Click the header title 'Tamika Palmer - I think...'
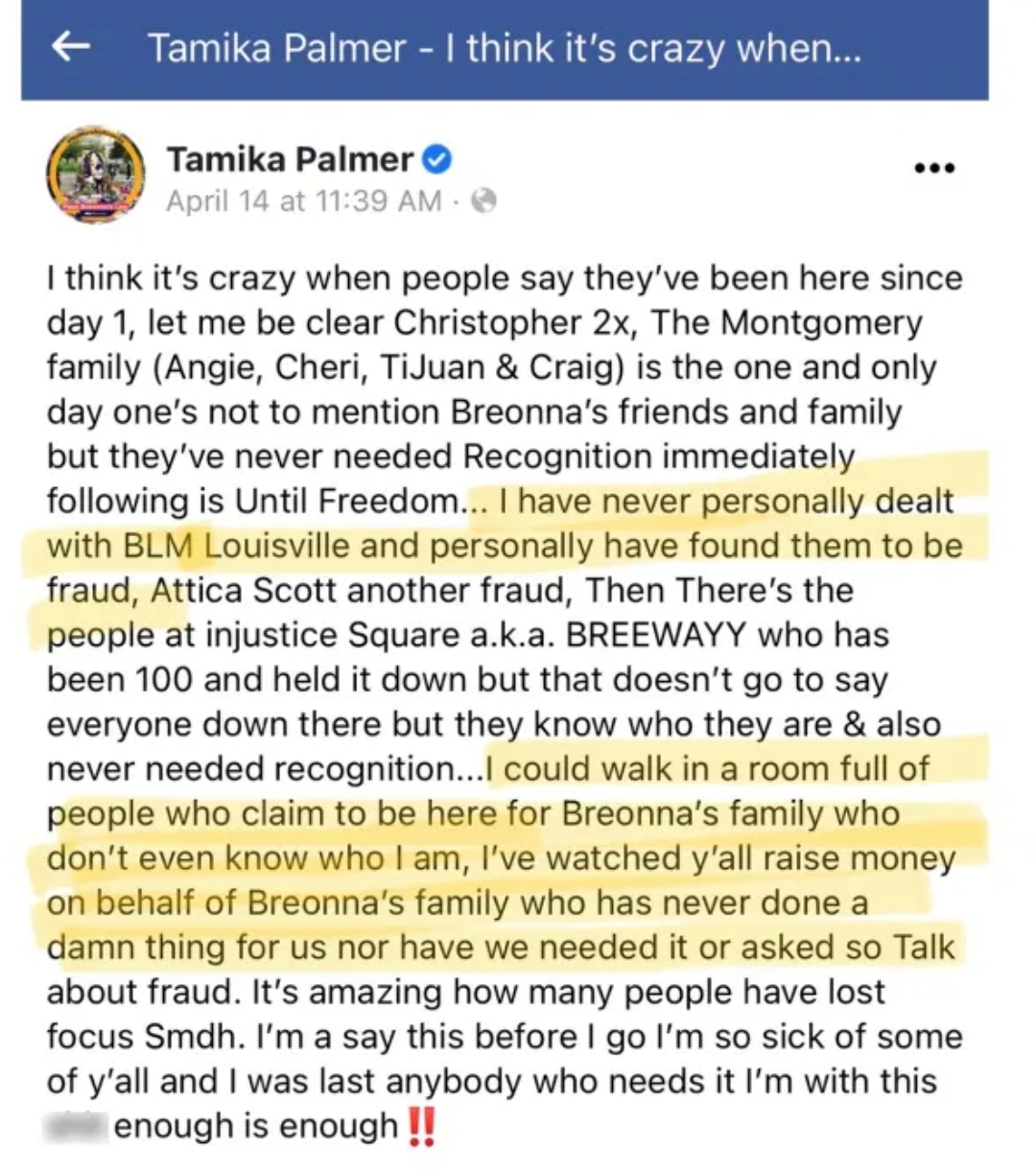 point(505,48)
